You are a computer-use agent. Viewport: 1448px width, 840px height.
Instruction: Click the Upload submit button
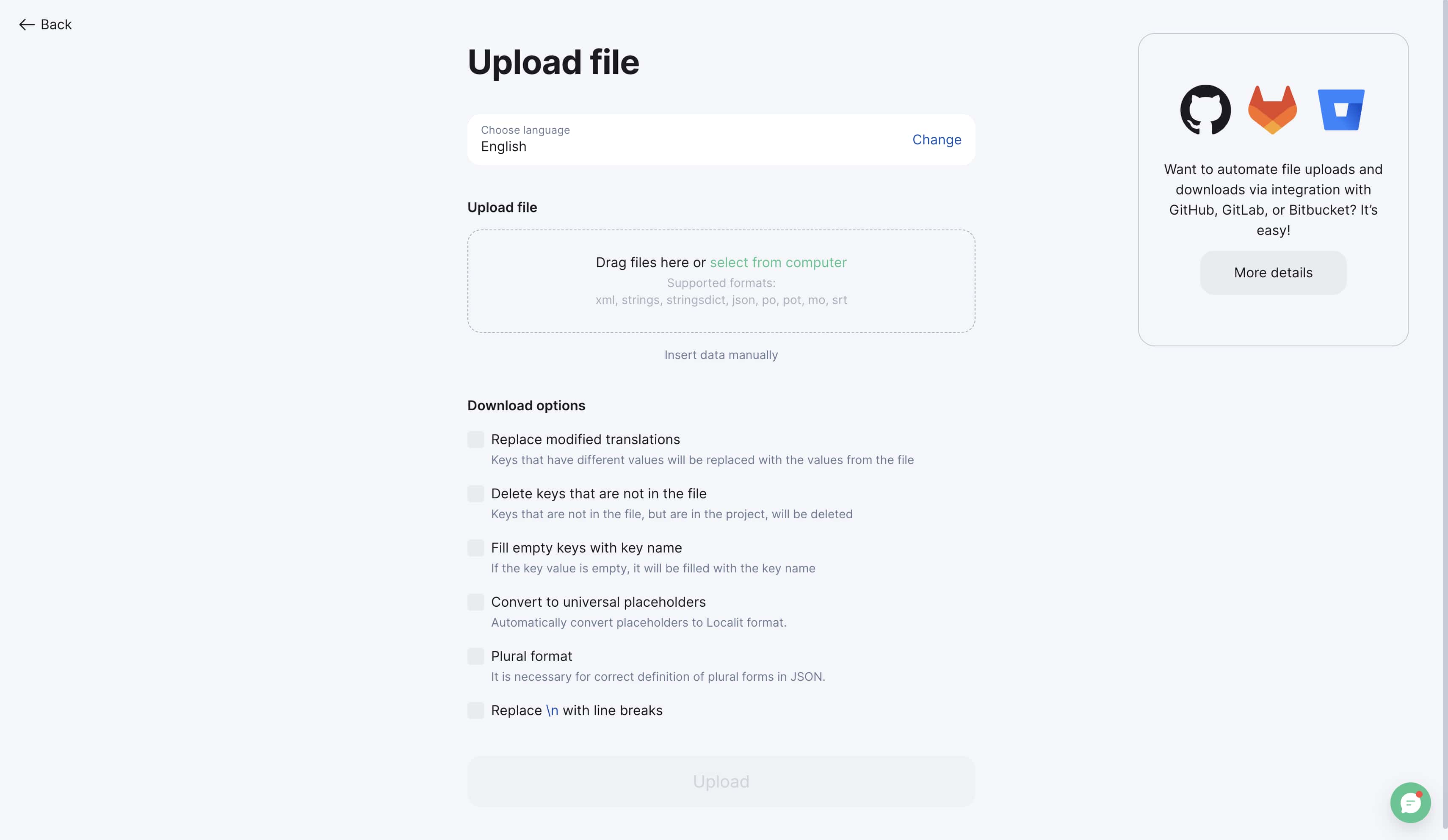pyautogui.click(x=721, y=782)
